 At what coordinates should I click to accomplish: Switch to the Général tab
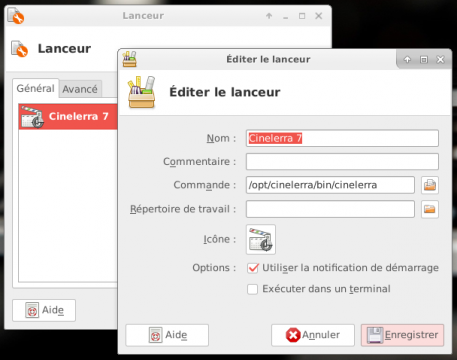click(x=35, y=88)
